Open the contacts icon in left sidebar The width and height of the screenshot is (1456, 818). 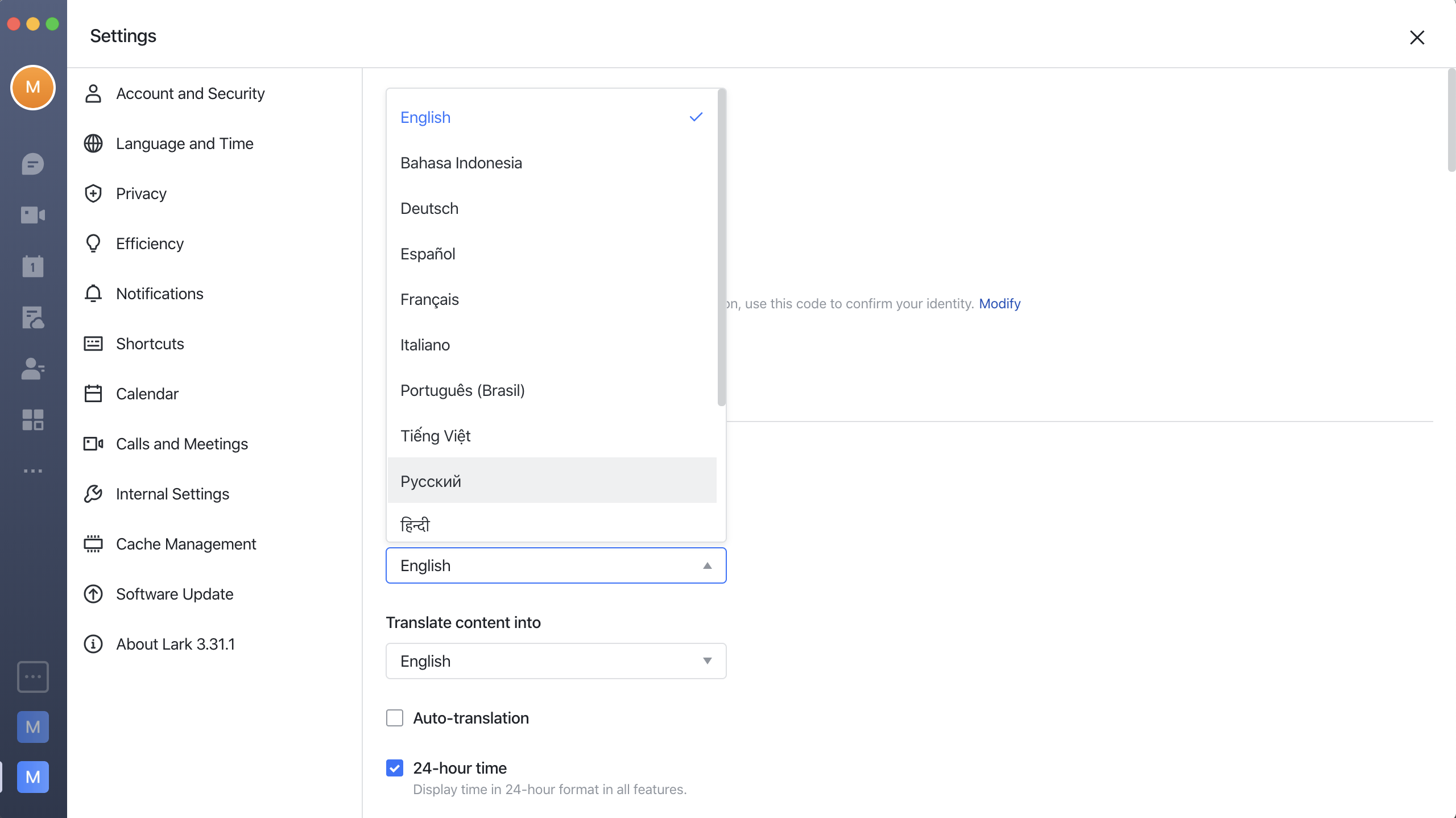tap(33, 369)
